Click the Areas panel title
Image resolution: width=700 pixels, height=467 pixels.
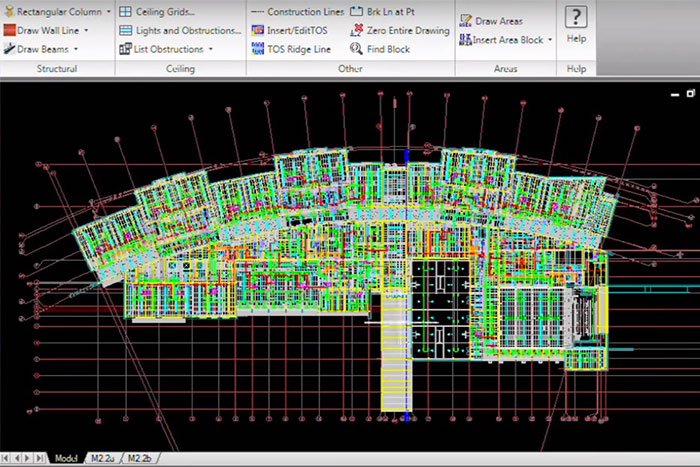coord(505,69)
